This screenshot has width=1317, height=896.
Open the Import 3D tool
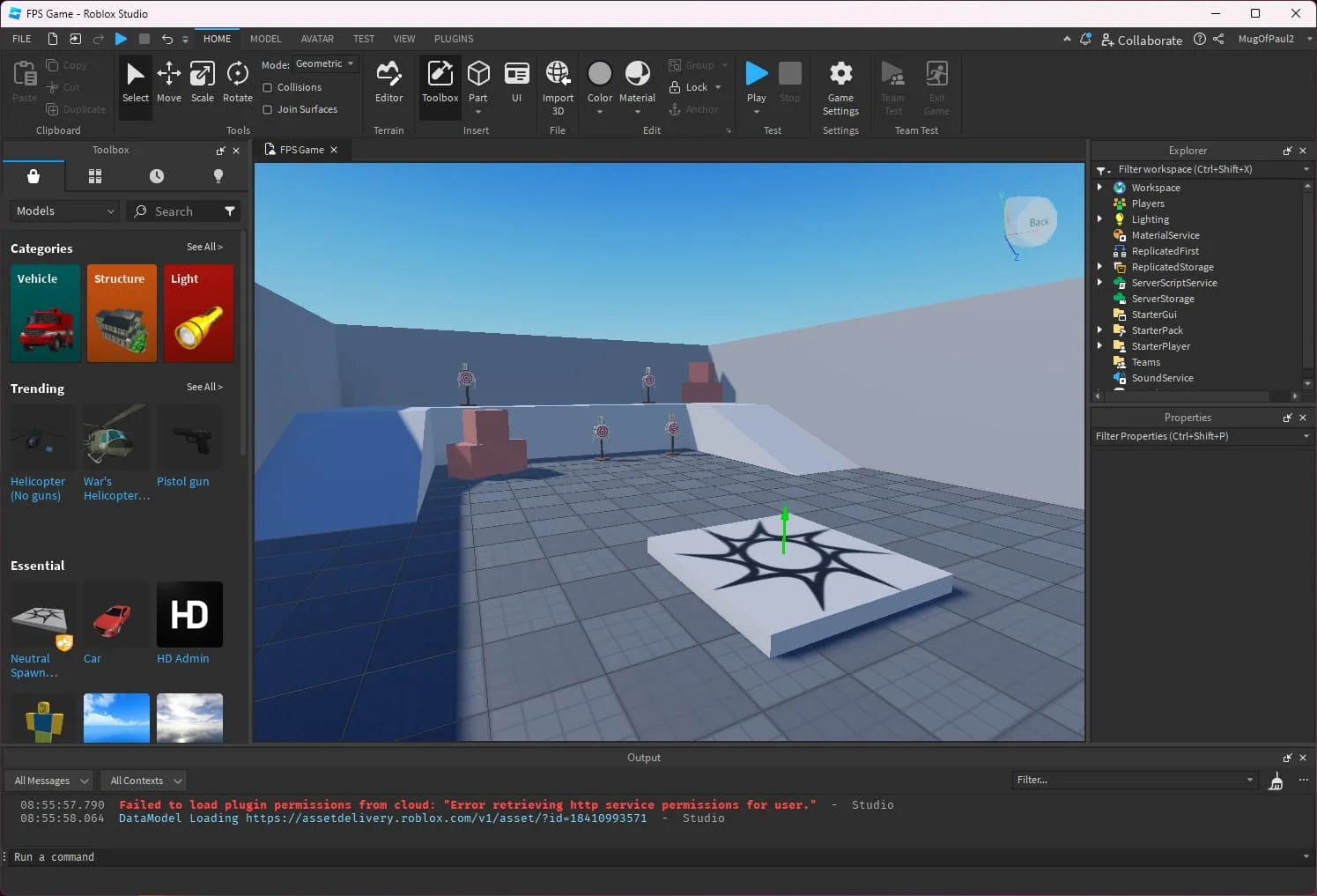click(557, 84)
